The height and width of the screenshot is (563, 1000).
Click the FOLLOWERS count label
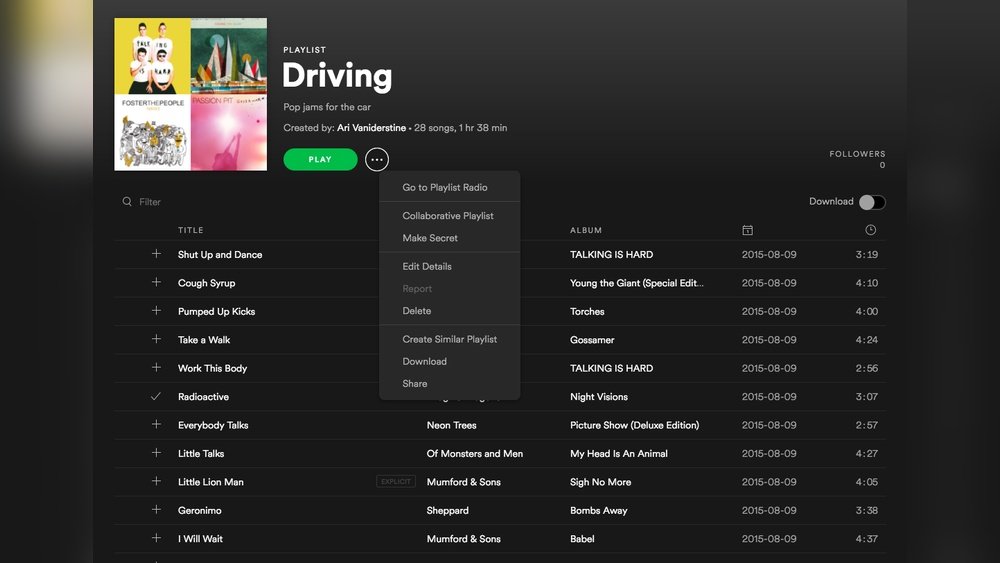coord(857,154)
